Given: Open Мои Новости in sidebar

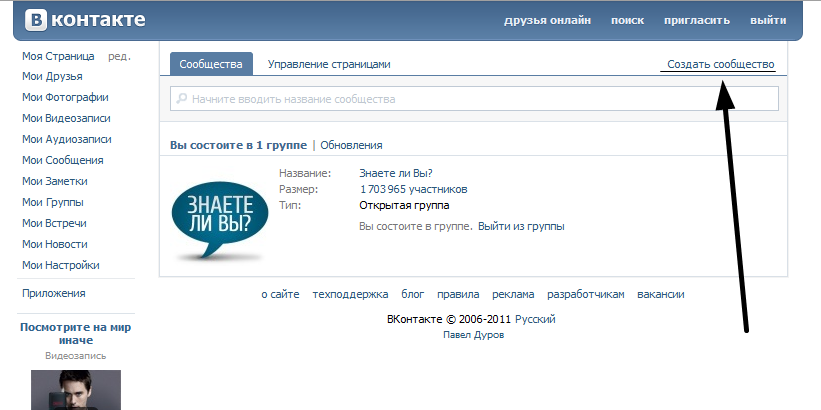Looking at the screenshot, I should 54,244.
